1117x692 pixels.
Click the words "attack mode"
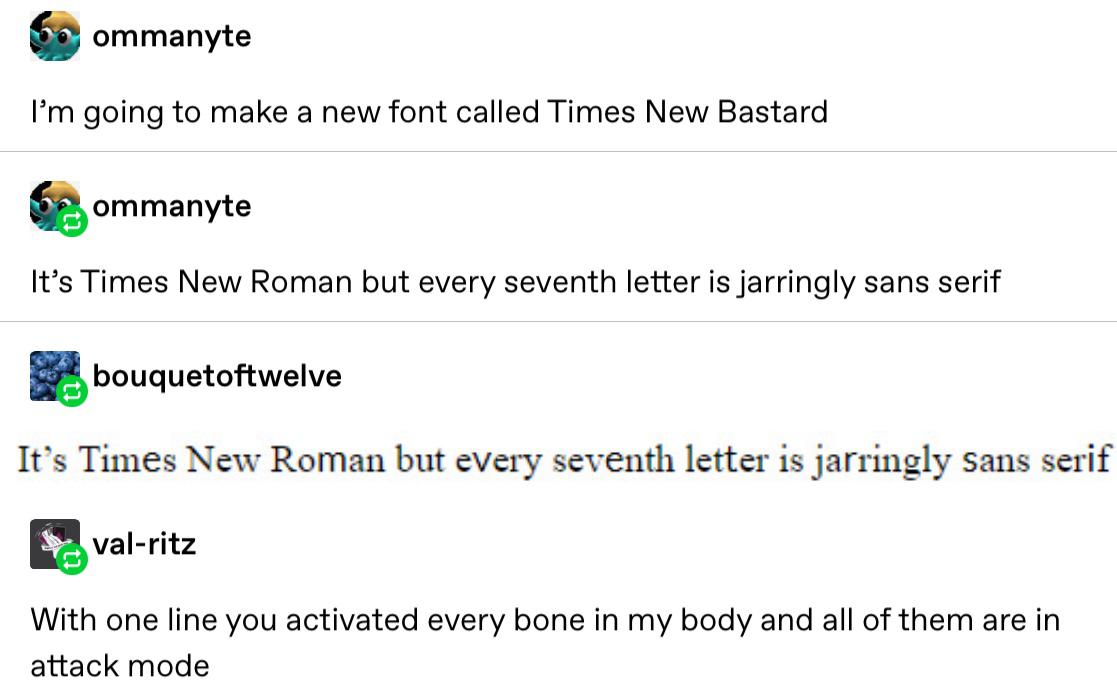(x=120, y=665)
